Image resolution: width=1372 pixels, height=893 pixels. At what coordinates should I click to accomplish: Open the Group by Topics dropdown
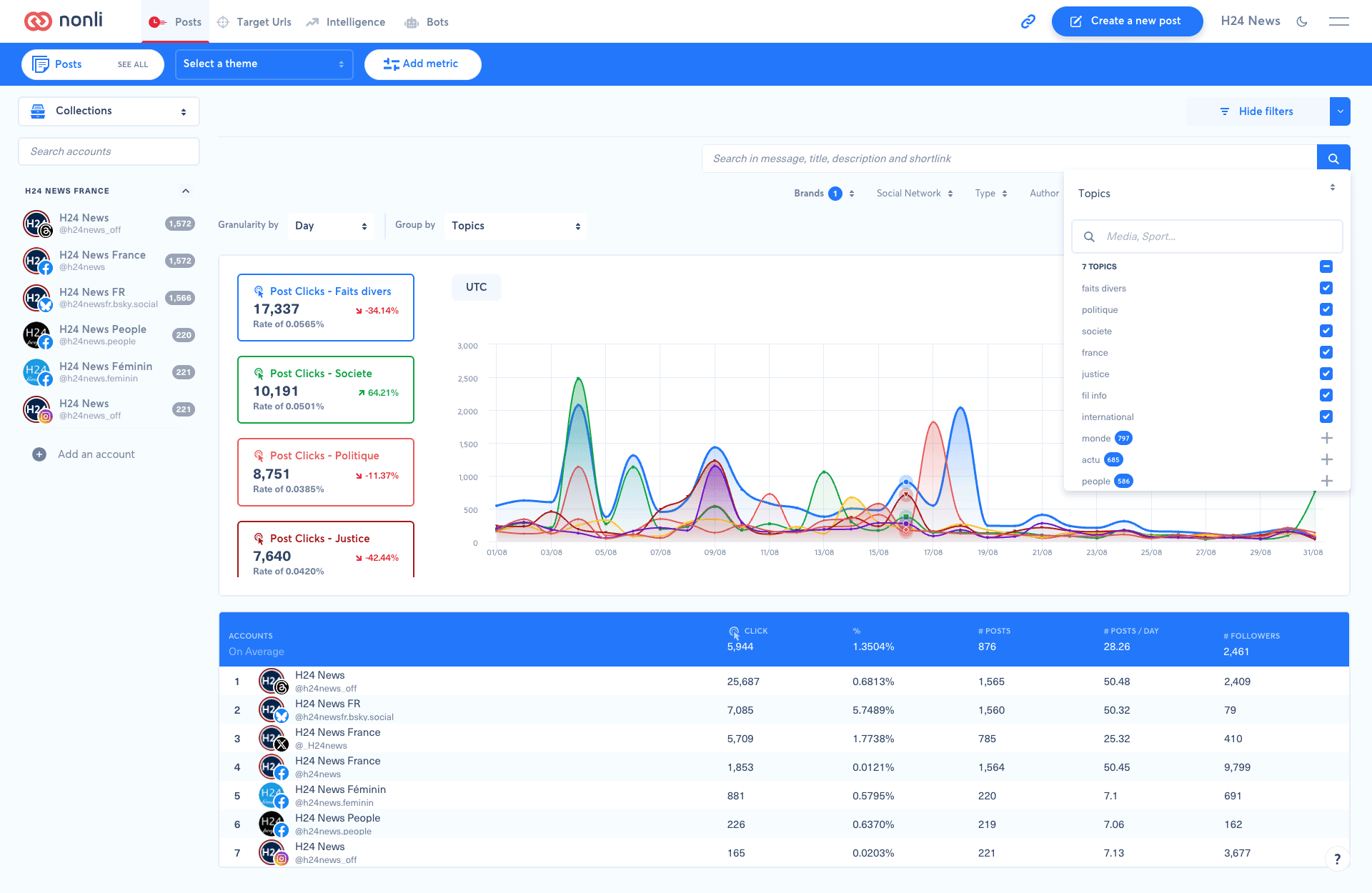click(515, 226)
